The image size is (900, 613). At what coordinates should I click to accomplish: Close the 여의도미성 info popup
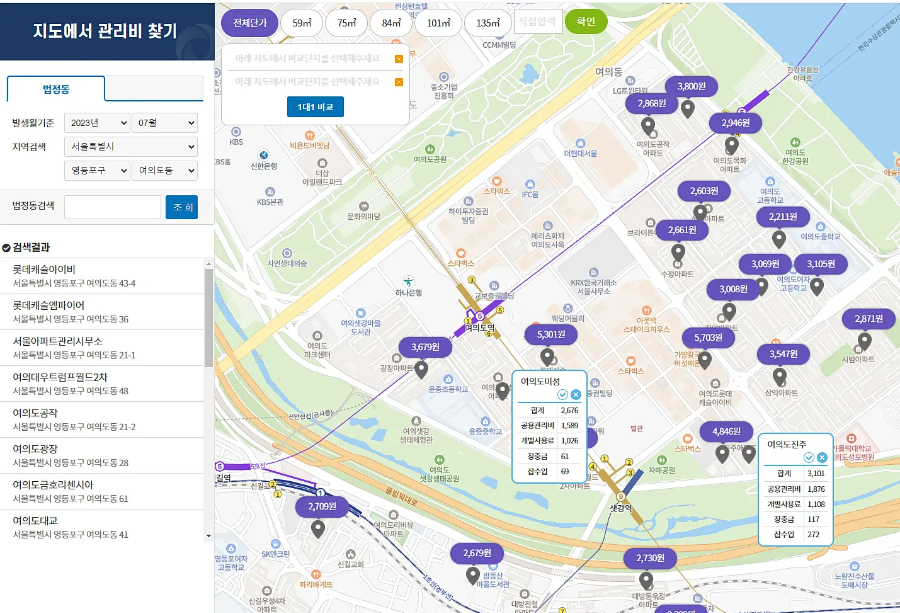[x=576, y=394]
